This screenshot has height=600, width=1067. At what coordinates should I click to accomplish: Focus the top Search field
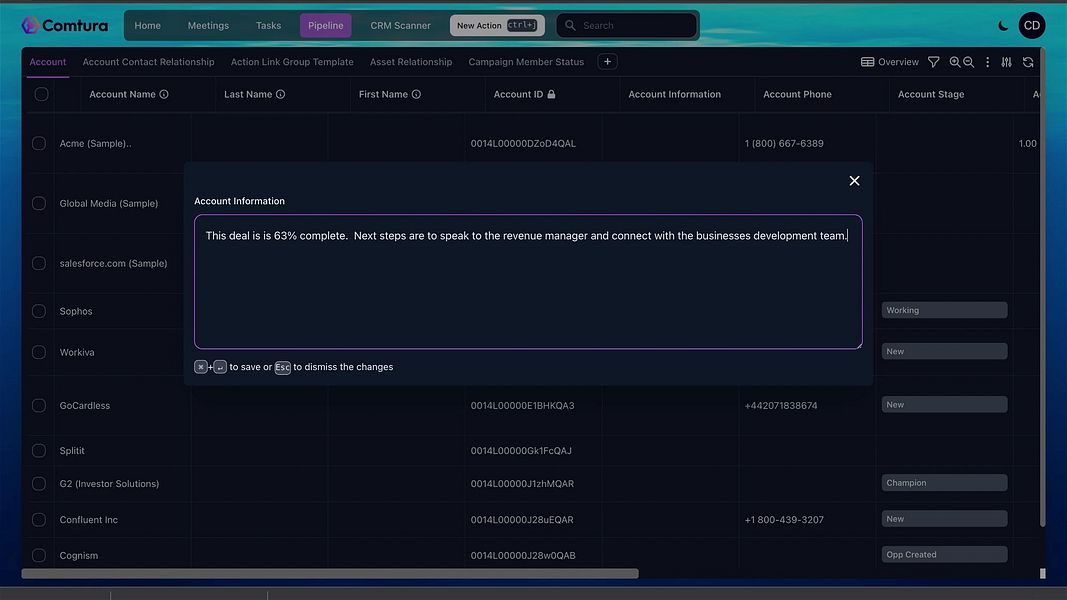point(626,25)
